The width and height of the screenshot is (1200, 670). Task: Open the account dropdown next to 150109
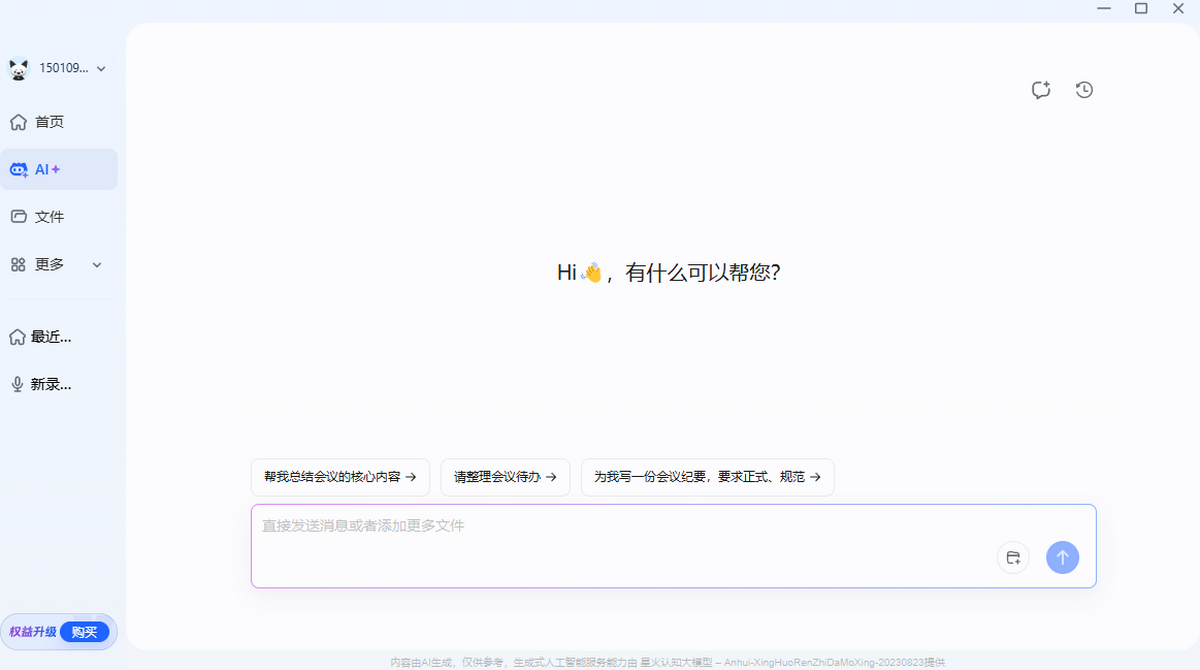pyautogui.click(x=101, y=68)
